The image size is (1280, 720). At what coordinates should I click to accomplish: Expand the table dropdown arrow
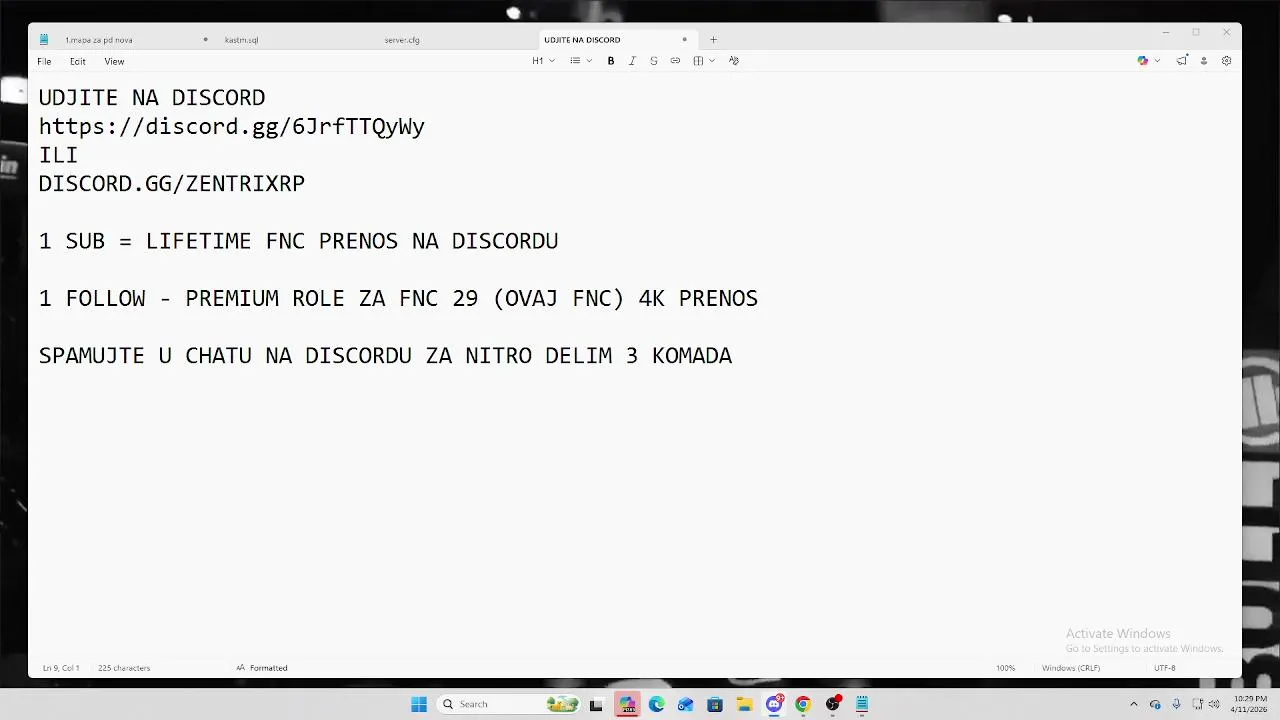(x=712, y=61)
